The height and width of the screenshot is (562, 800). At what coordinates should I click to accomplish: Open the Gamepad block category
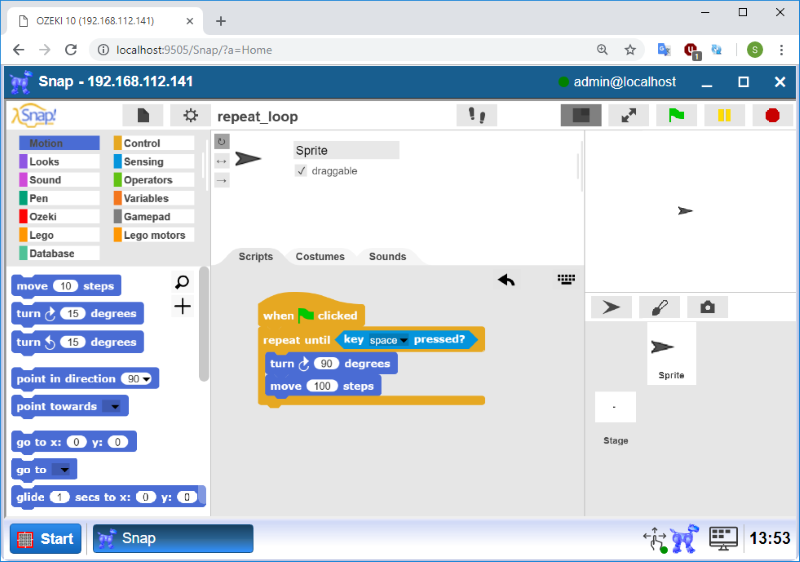[154, 217]
